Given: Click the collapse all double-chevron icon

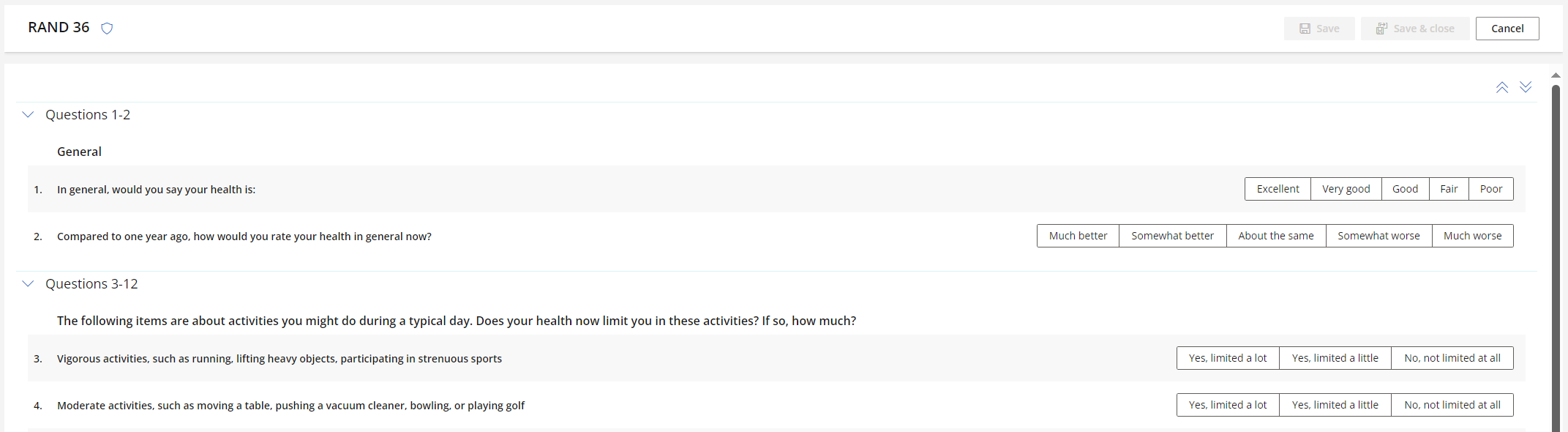Looking at the screenshot, I should click(x=1501, y=87).
